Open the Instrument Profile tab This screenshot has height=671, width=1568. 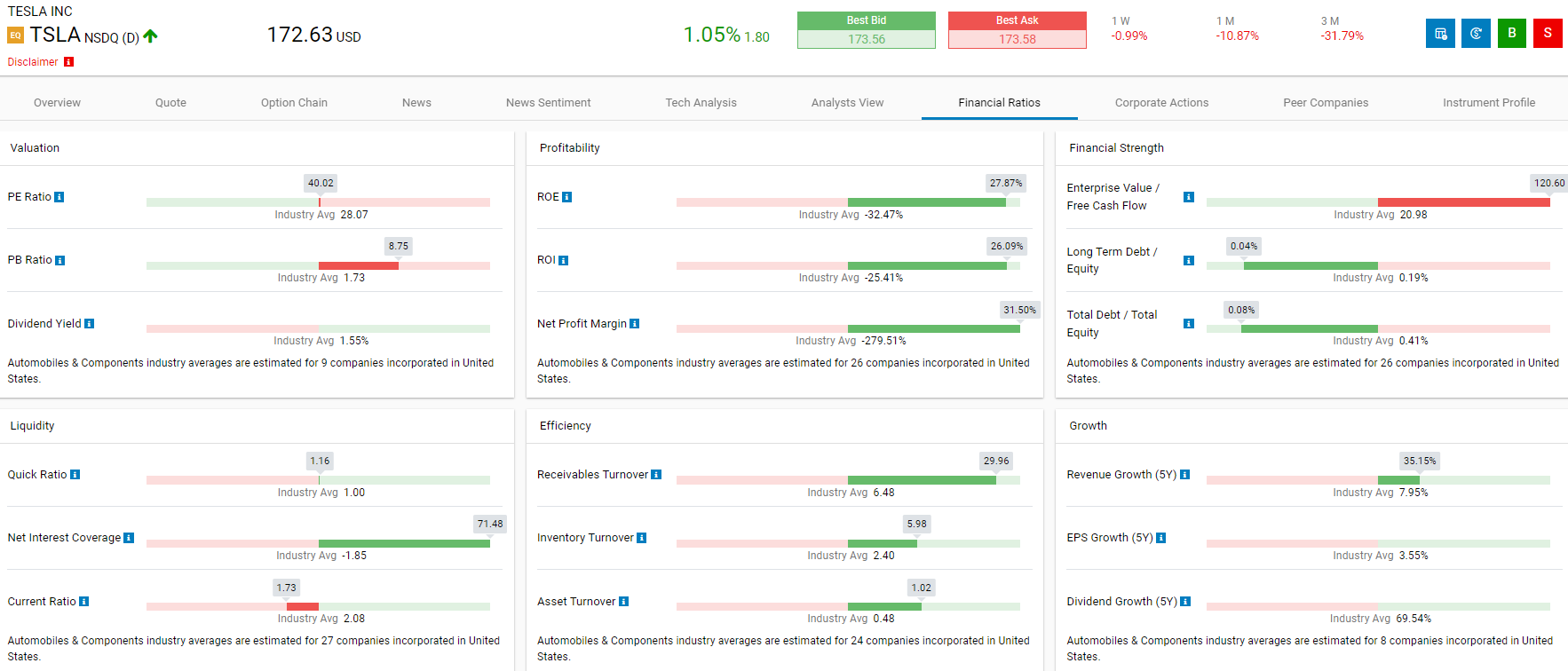point(1489,103)
